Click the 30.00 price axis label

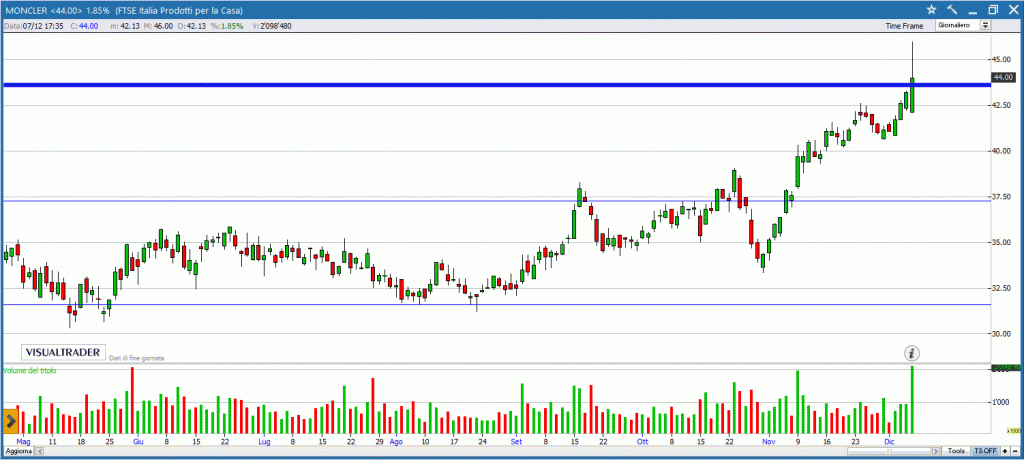pyautogui.click(x=1001, y=334)
